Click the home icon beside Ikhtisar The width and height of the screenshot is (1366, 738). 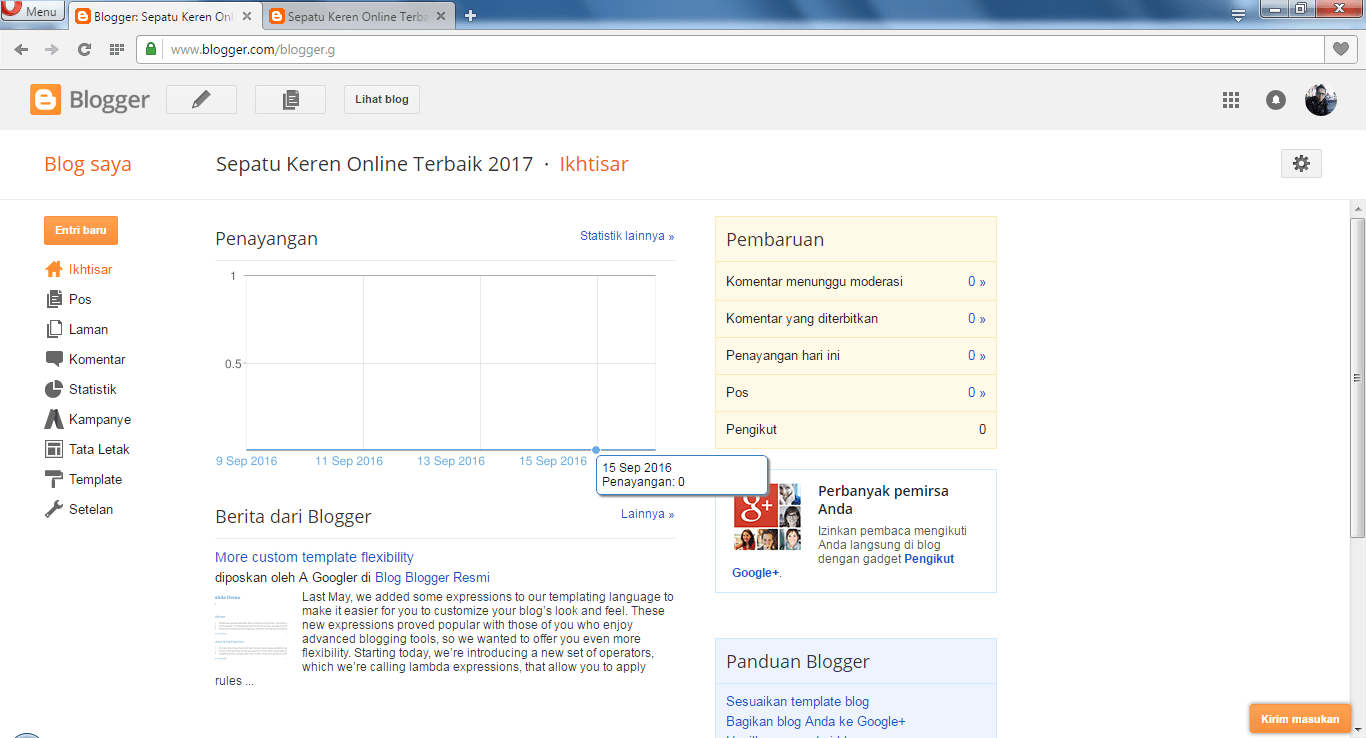pos(54,269)
